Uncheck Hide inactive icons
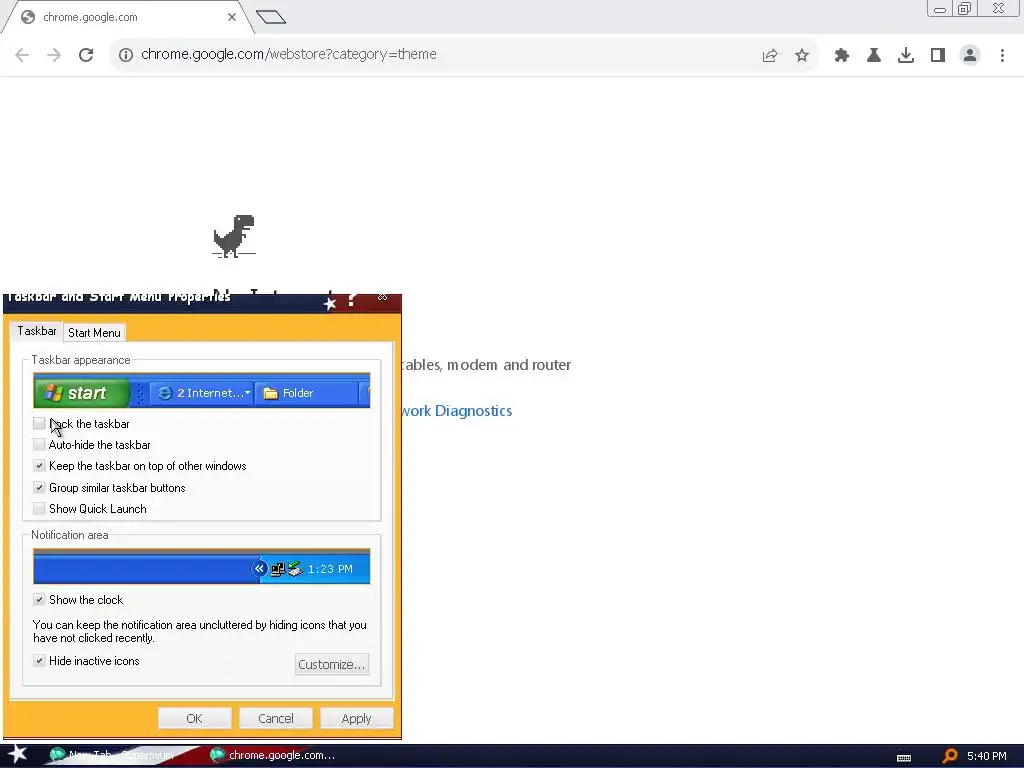Viewport: 1024px width, 768px height. tap(39, 661)
